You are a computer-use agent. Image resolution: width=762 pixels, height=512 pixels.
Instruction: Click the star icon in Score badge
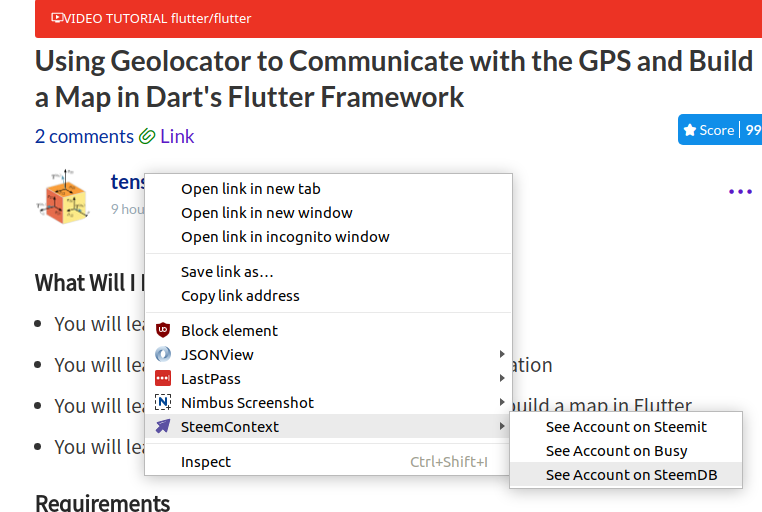[690, 130]
